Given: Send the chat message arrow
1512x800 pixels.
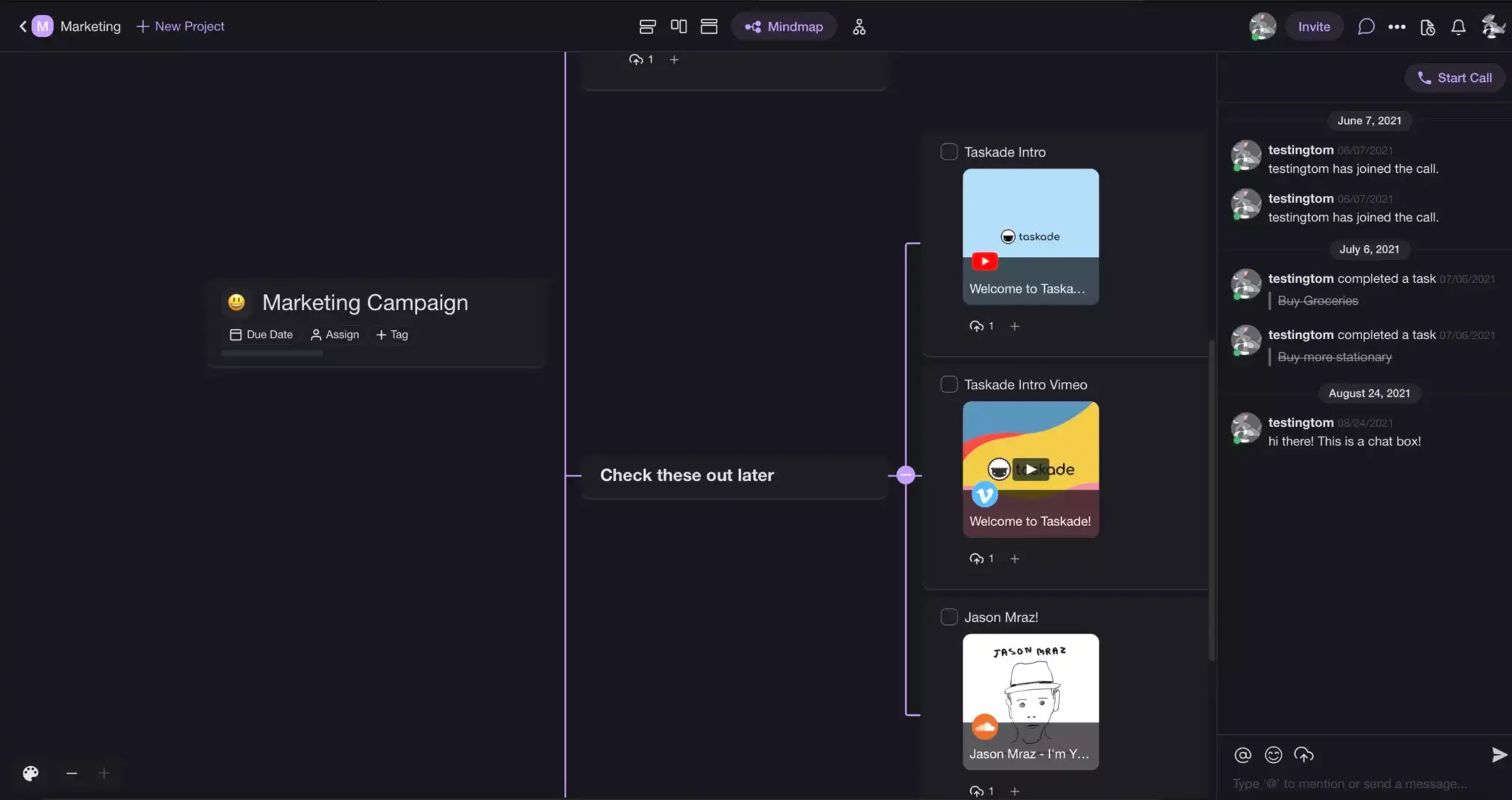Looking at the screenshot, I should click(1499, 754).
